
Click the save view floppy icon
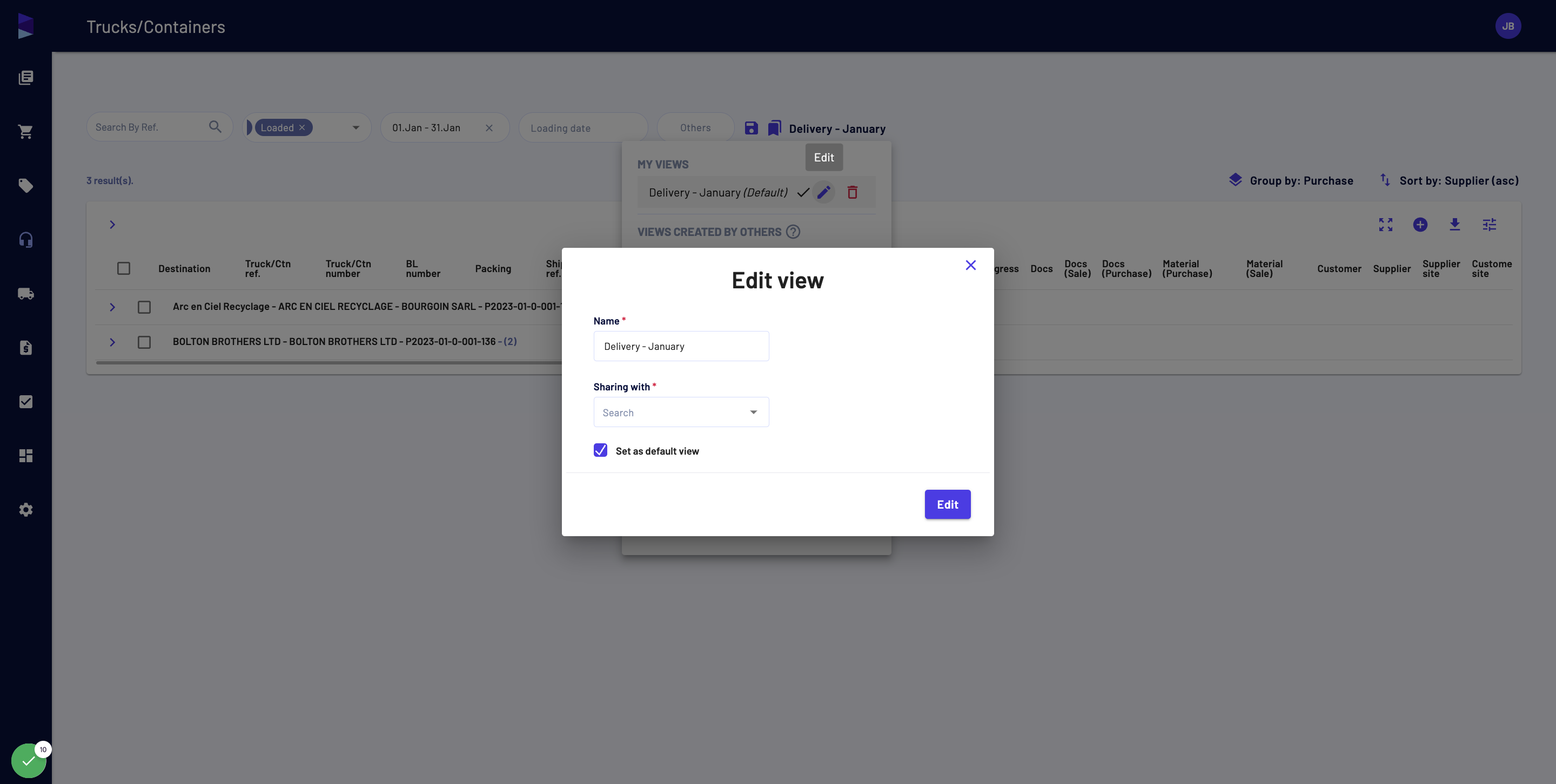click(751, 128)
